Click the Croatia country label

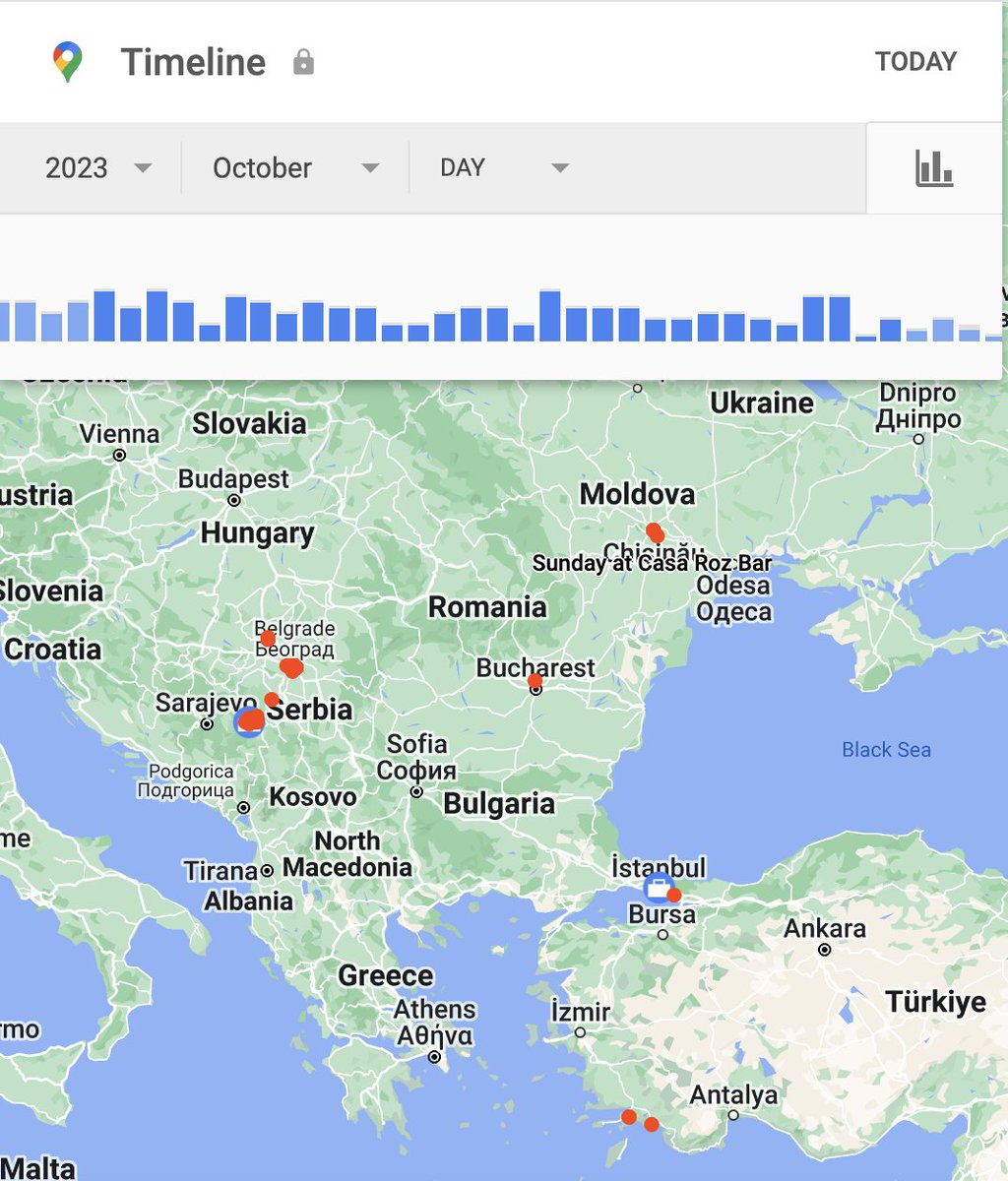pos(53,650)
